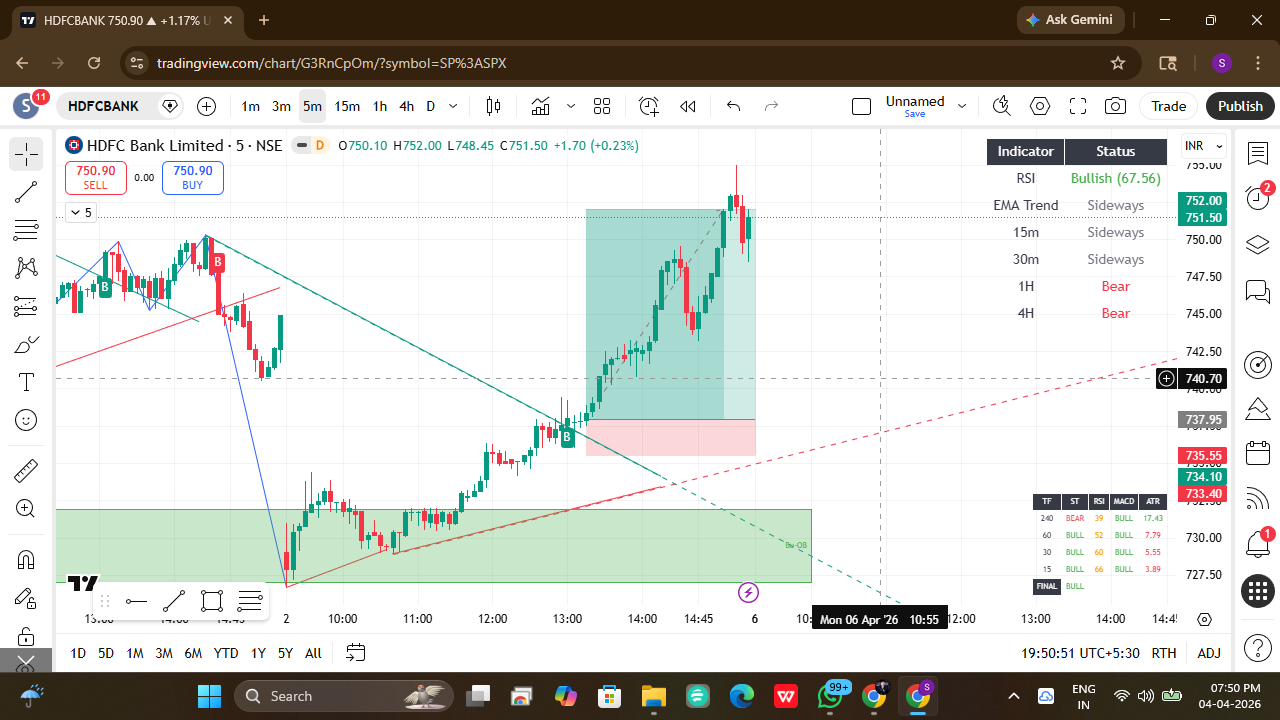The height and width of the screenshot is (720, 1280).
Task: Open the go to date calendar
Action: coord(355,653)
